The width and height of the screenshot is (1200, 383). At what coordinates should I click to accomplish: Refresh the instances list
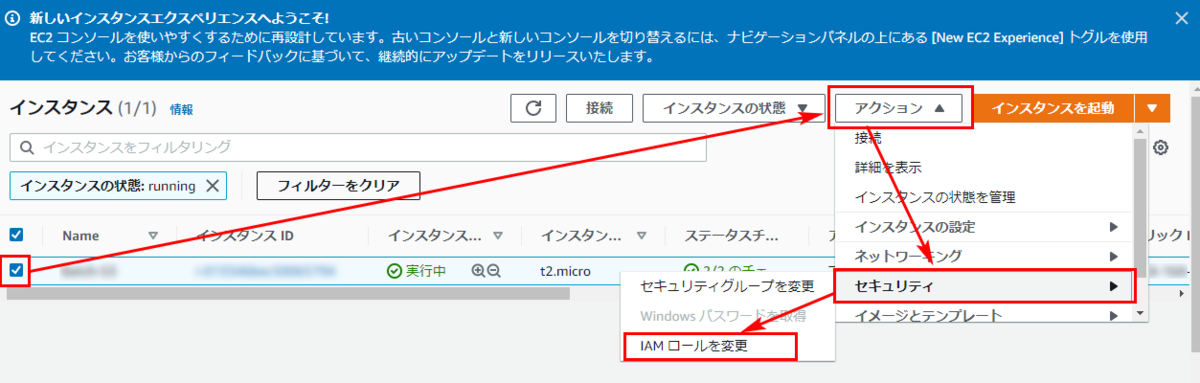[533, 108]
